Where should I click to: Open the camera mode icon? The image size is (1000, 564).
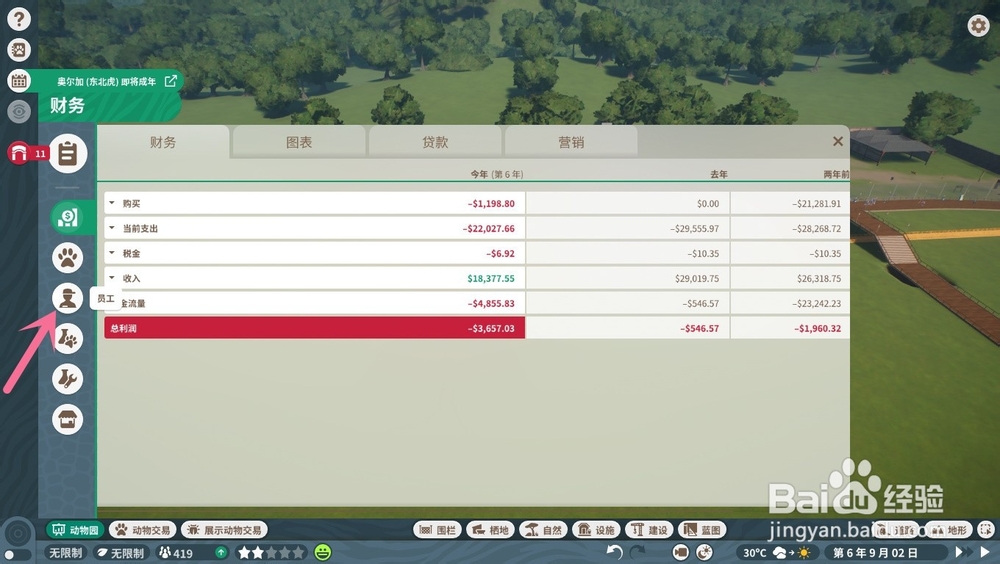coord(680,552)
